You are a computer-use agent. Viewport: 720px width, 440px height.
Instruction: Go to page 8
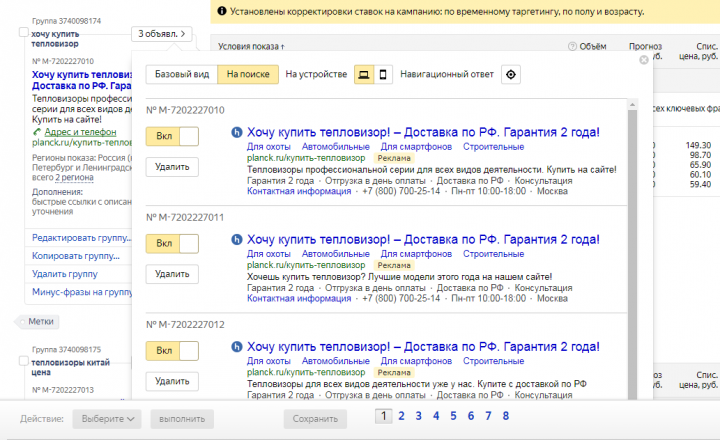[506, 416]
